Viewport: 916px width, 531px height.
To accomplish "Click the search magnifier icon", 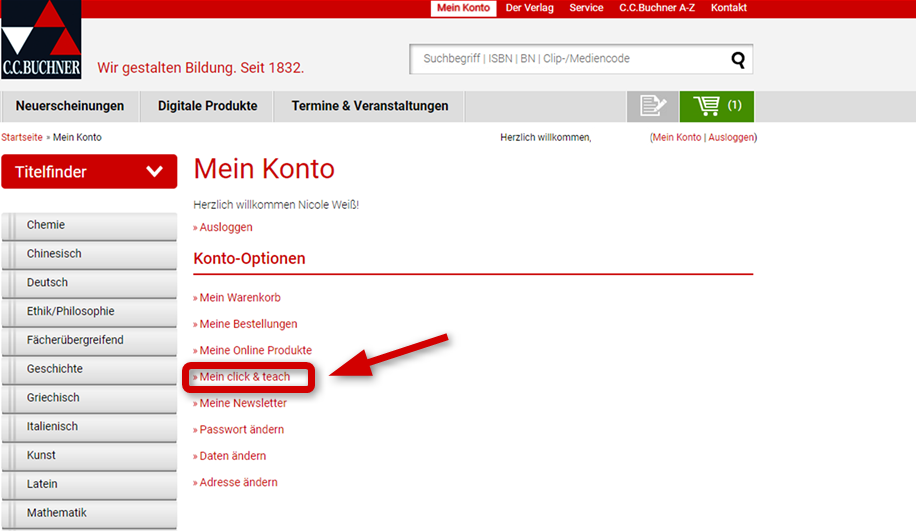I will (x=738, y=59).
